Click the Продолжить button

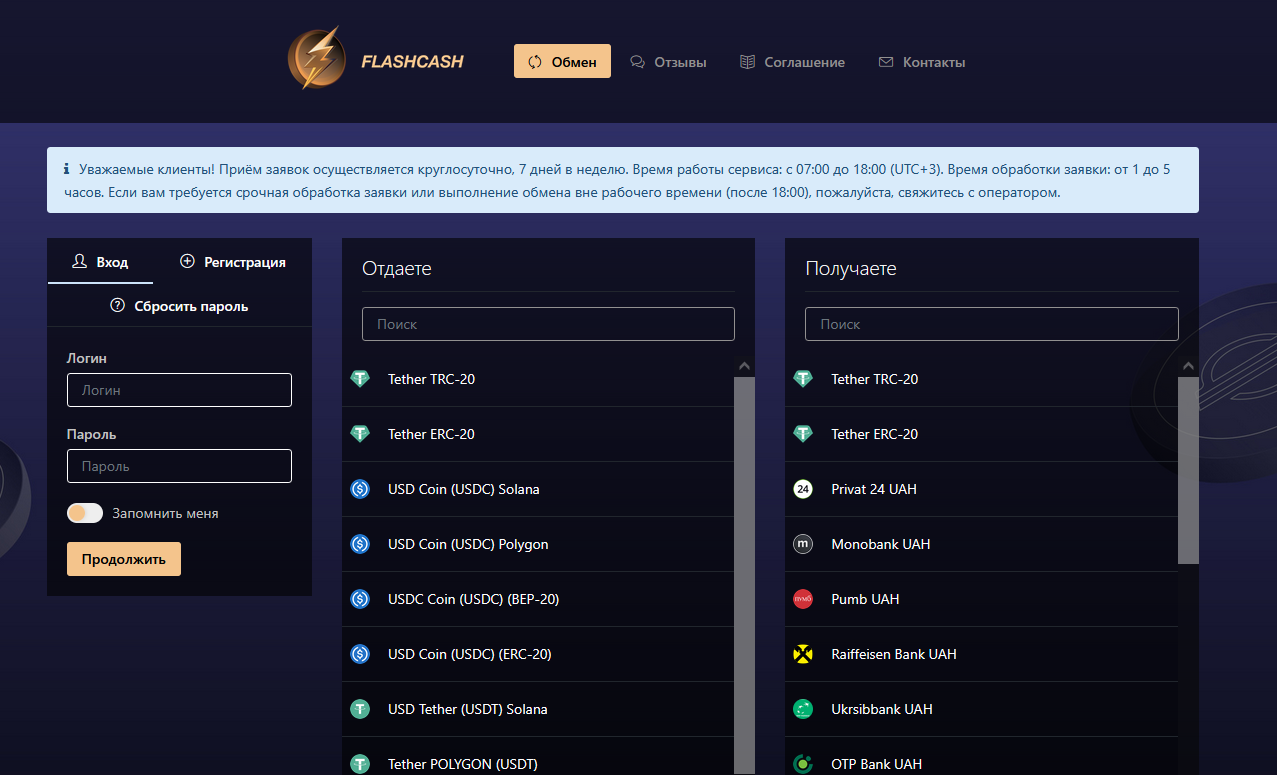[x=124, y=559]
